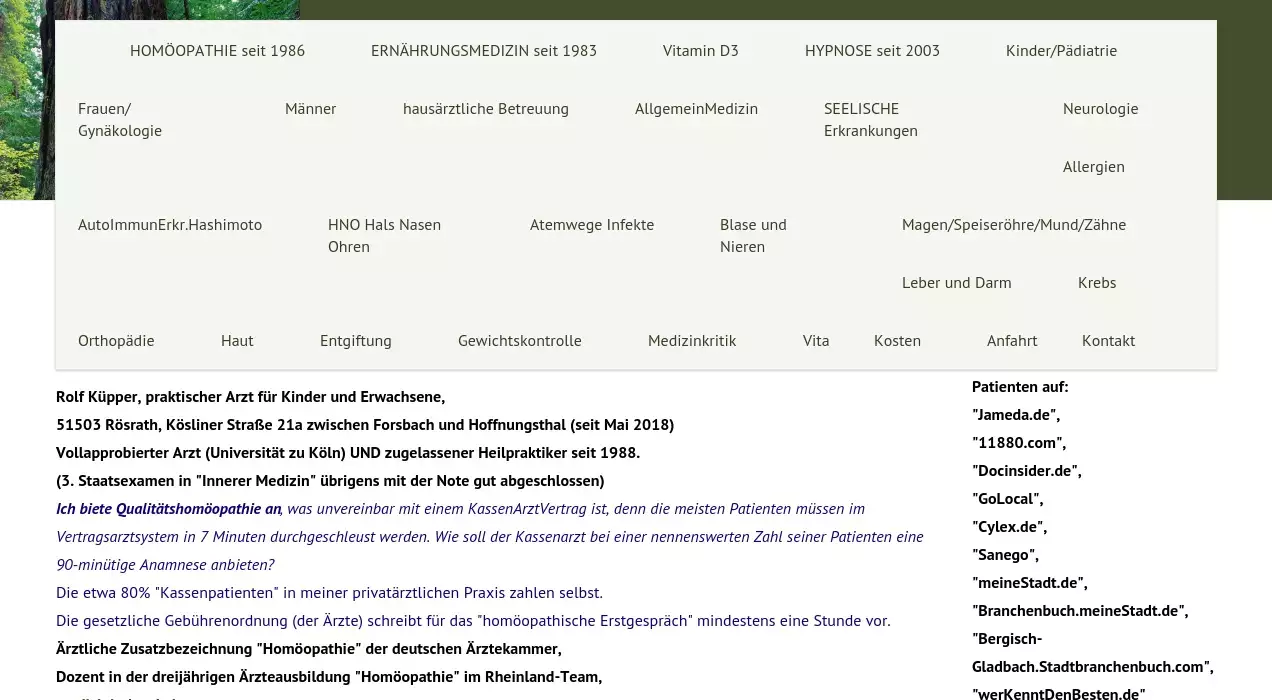Click the Kinder/Pädiatrie menu entry
The width and height of the screenshot is (1272, 700).
[x=1061, y=51]
